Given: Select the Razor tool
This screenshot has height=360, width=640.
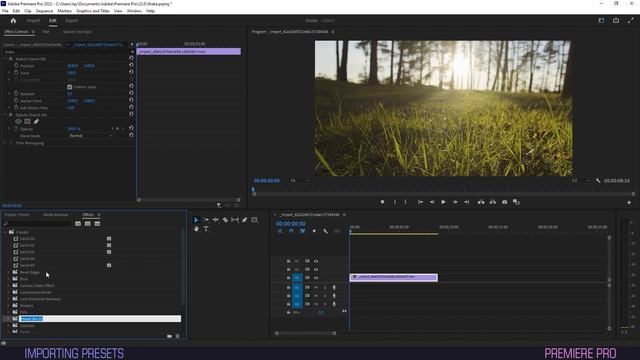Looking at the screenshot, I should (225, 220).
